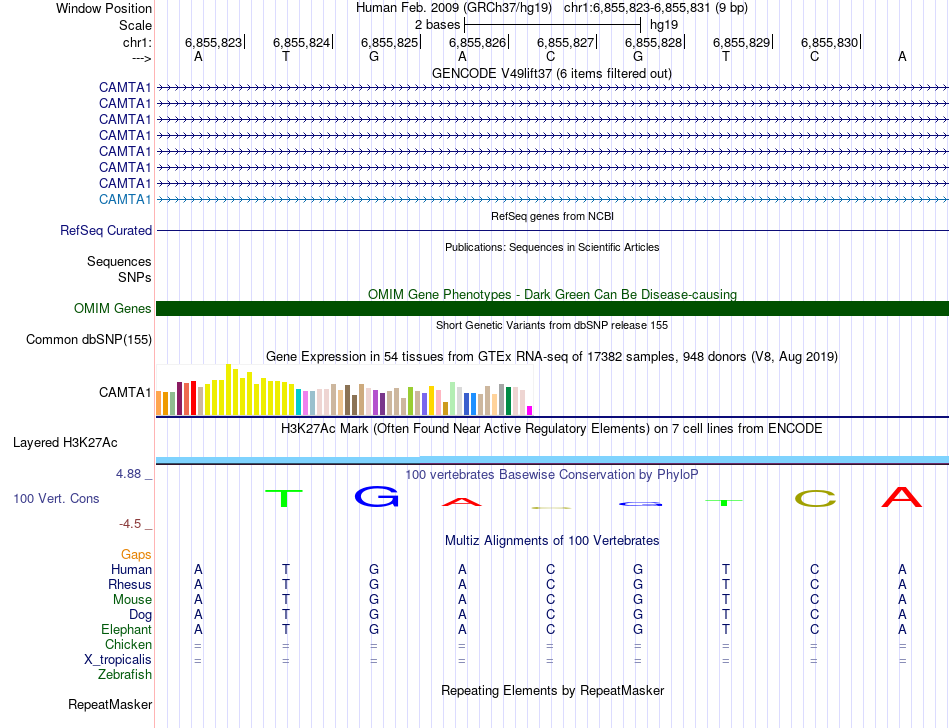
Task: Select the large red A conservation letter
Action: point(902,496)
